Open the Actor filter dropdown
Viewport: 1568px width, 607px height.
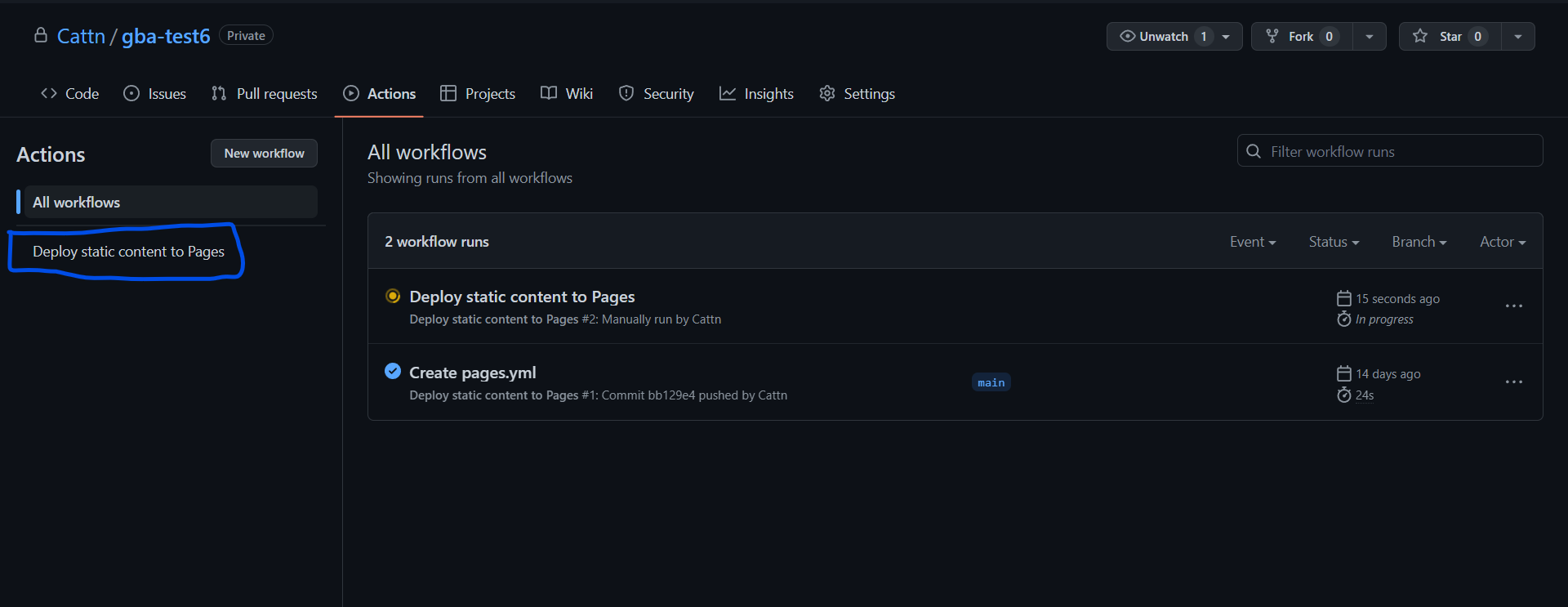[1502, 242]
